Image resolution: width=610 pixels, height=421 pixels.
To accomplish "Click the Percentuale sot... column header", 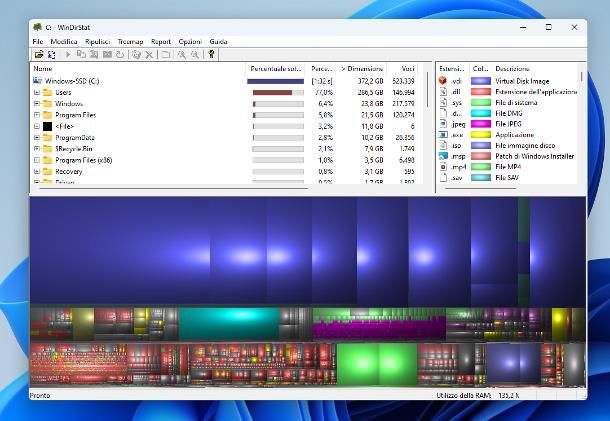I will [275, 68].
